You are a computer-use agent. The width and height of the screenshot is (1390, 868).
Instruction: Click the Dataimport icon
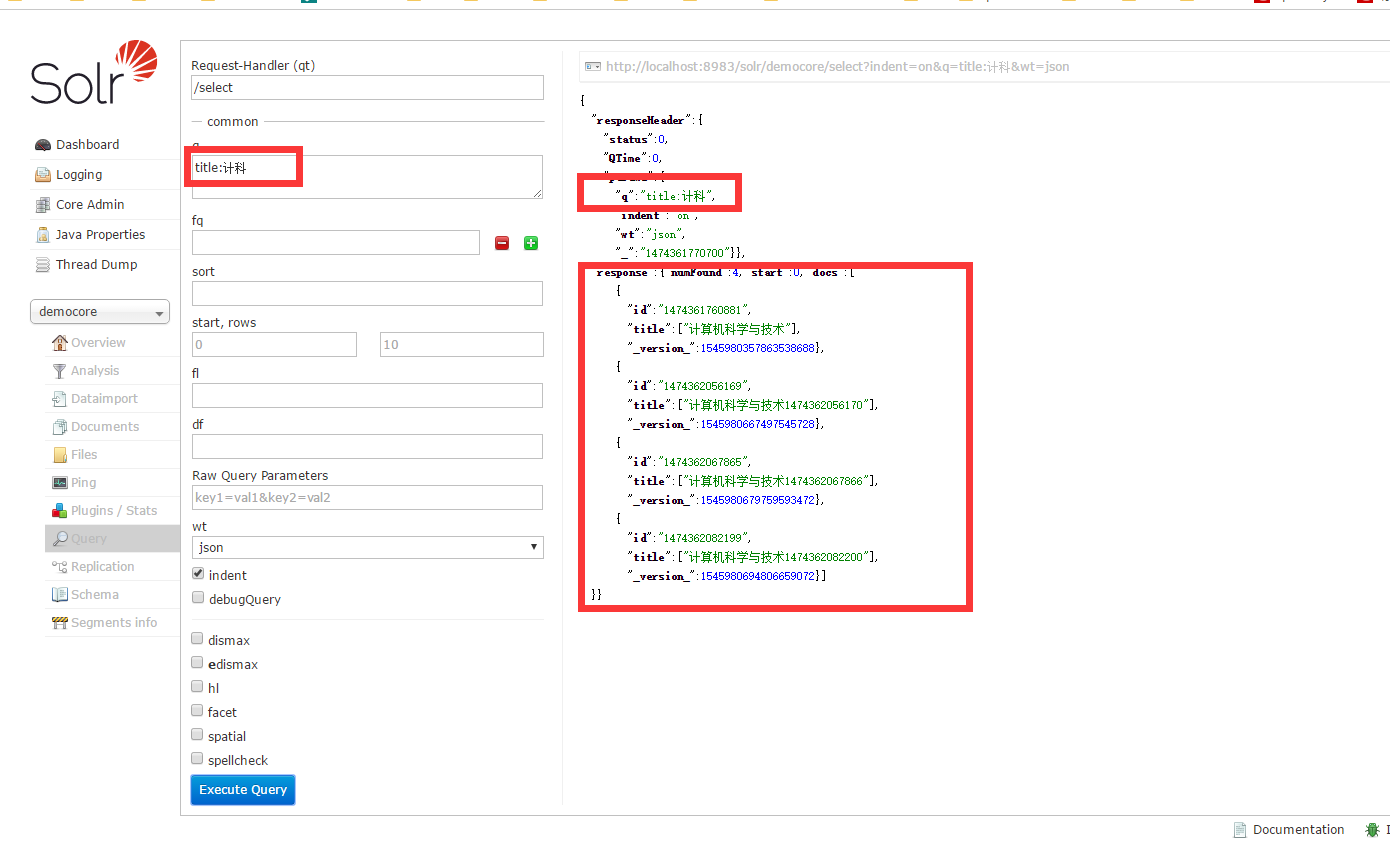[x=60, y=399]
